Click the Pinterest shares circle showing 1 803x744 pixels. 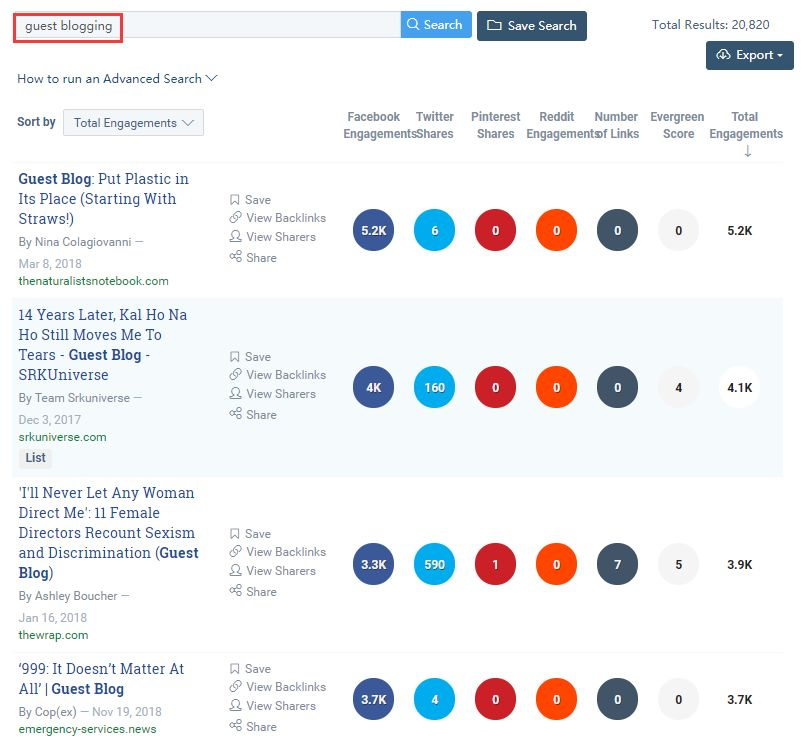tap(495, 565)
